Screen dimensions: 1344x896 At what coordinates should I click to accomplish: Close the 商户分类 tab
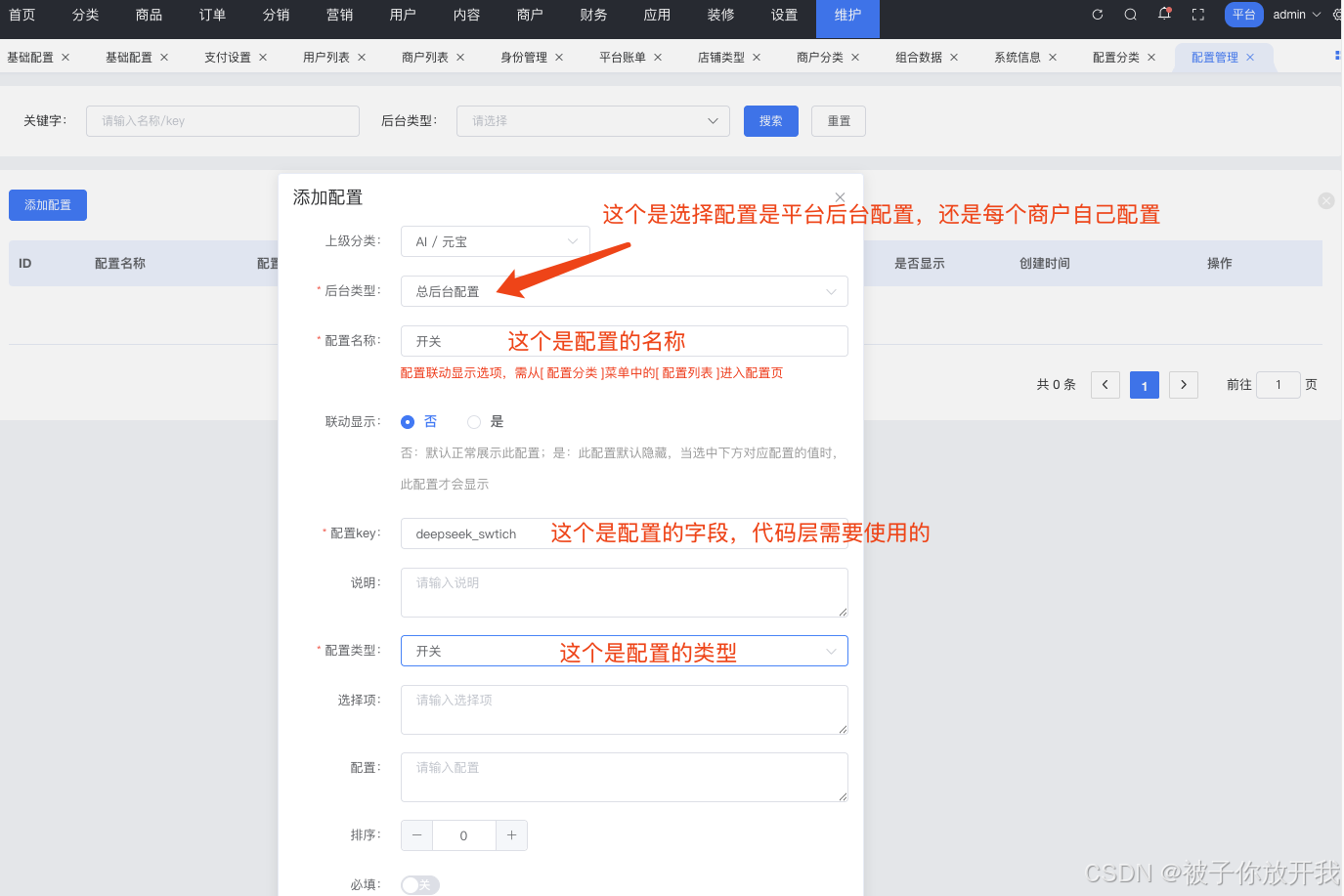[855, 58]
